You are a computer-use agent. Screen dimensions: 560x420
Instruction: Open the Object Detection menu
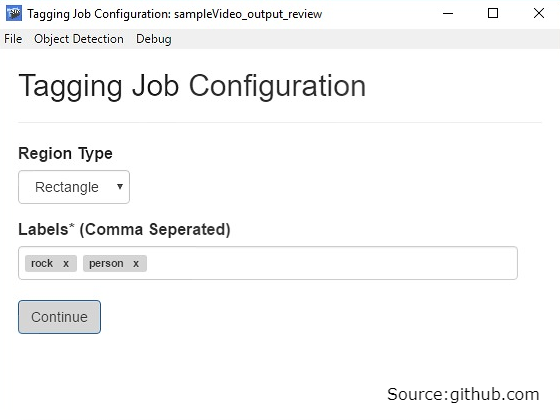tap(79, 39)
